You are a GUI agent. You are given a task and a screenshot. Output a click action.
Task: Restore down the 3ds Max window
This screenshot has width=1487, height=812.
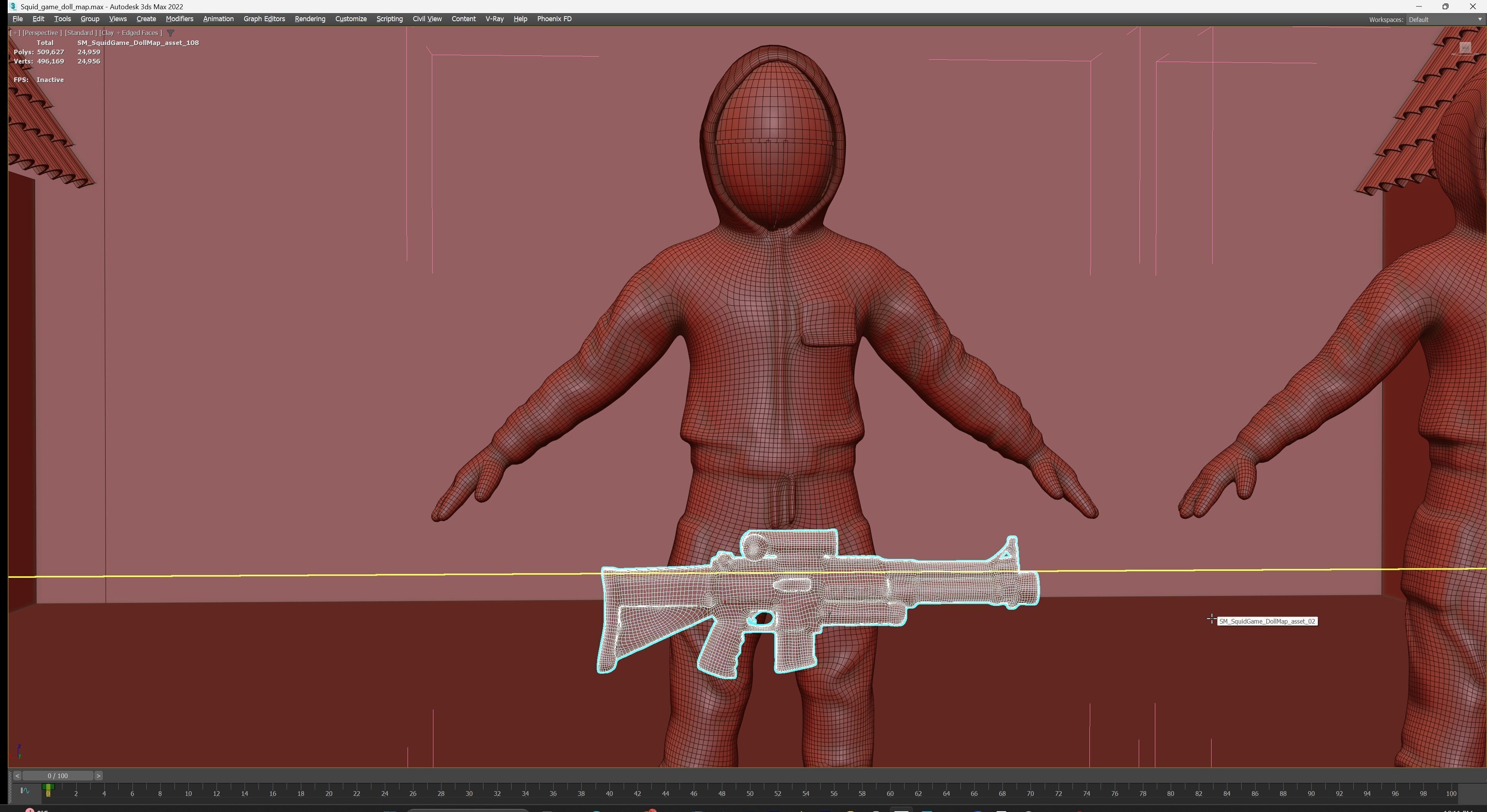(1445, 6)
